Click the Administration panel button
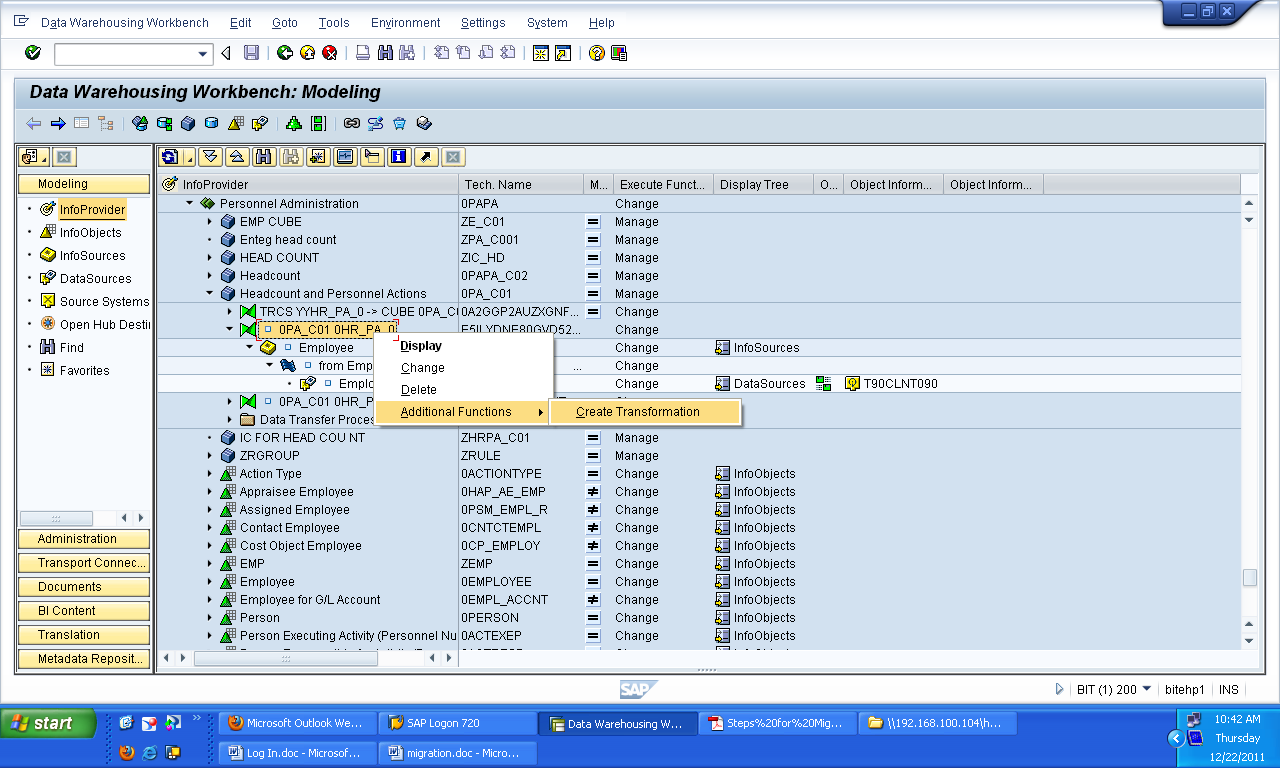 pyautogui.click(x=84, y=539)
